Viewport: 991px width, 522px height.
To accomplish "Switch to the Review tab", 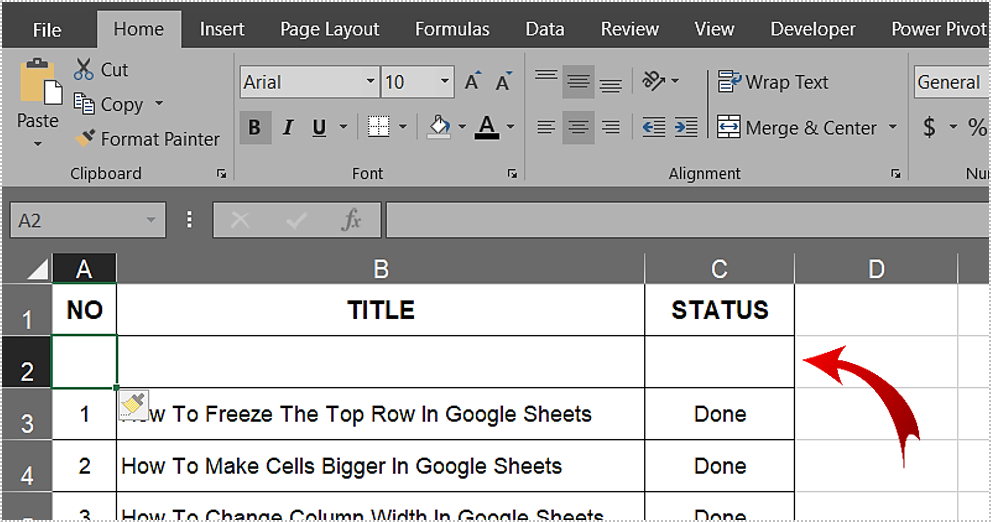I will 629,29.
